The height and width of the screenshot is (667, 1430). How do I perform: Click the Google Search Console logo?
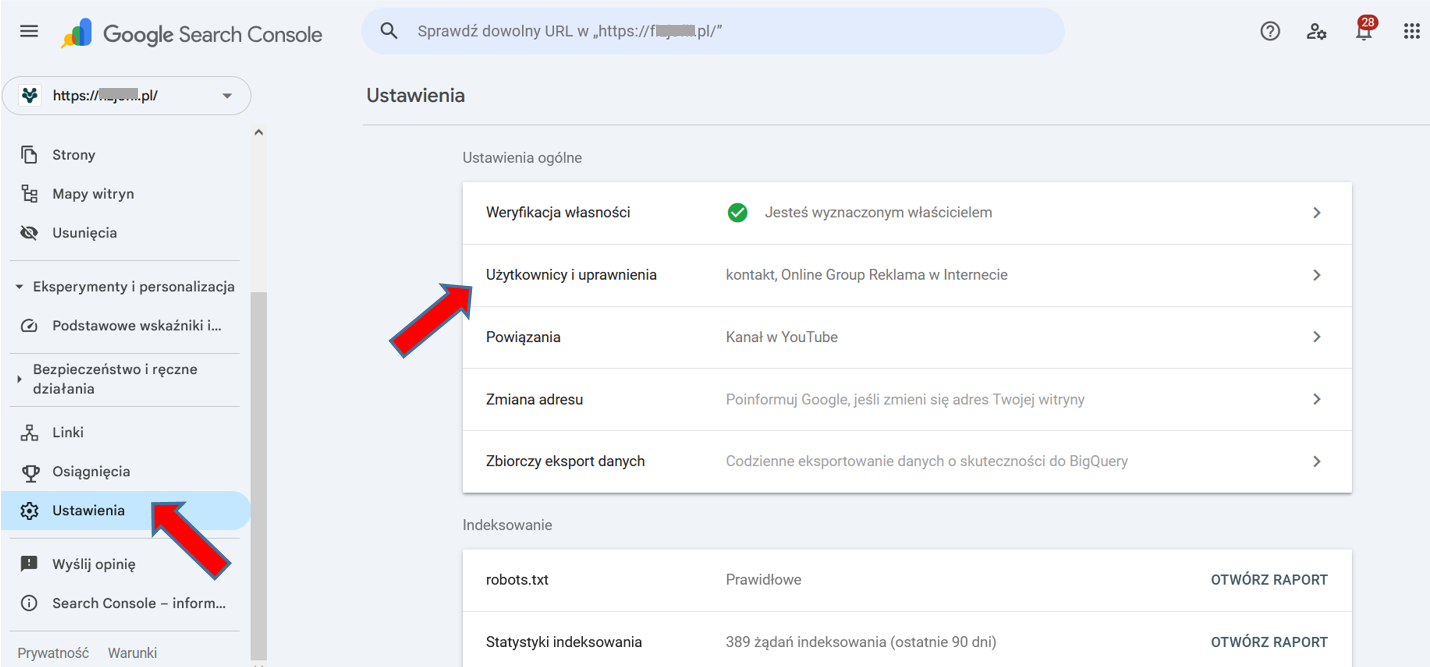click(x=192, y=34)
